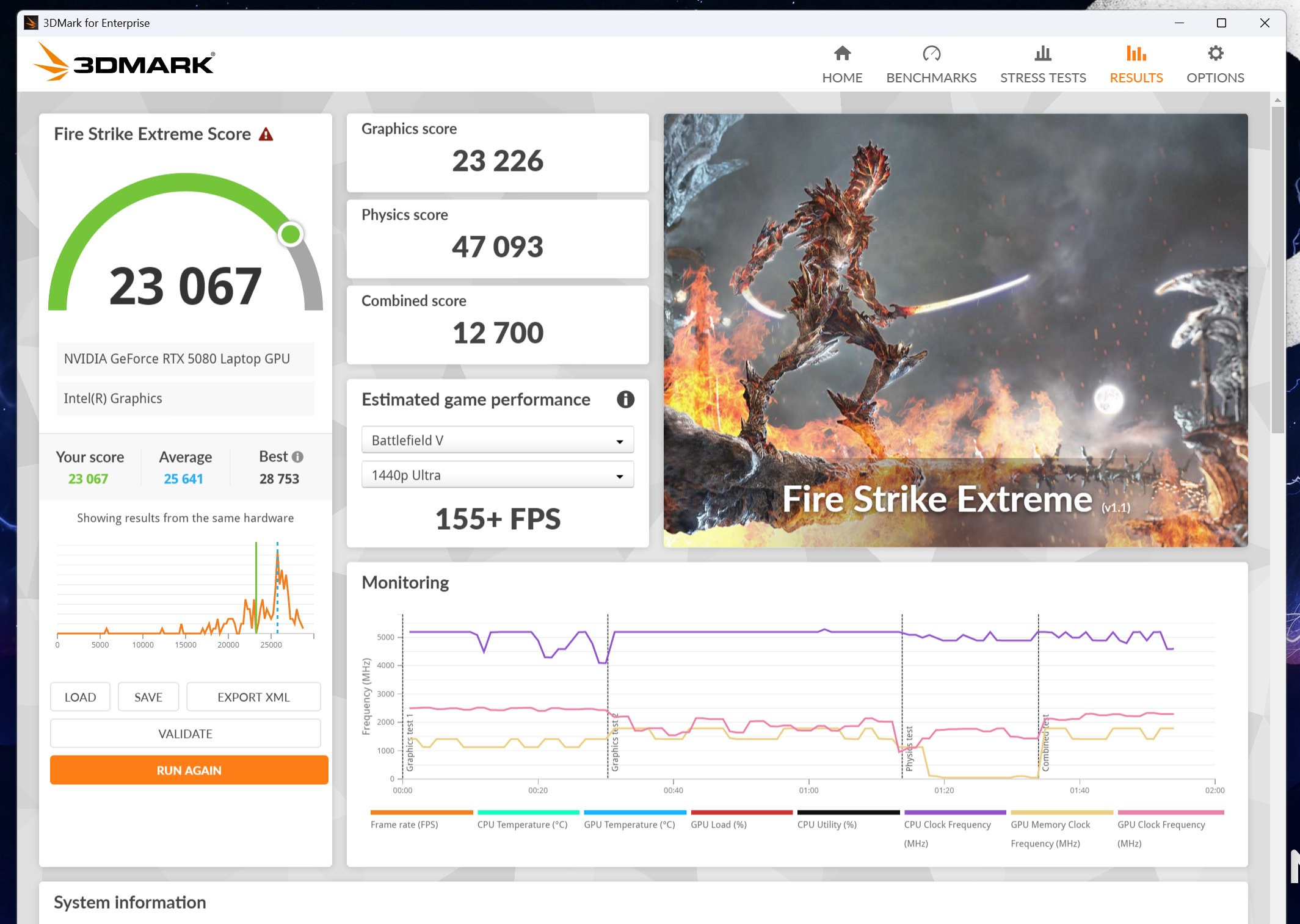Click the Benchmarks gauge icon

coord(931,54)
